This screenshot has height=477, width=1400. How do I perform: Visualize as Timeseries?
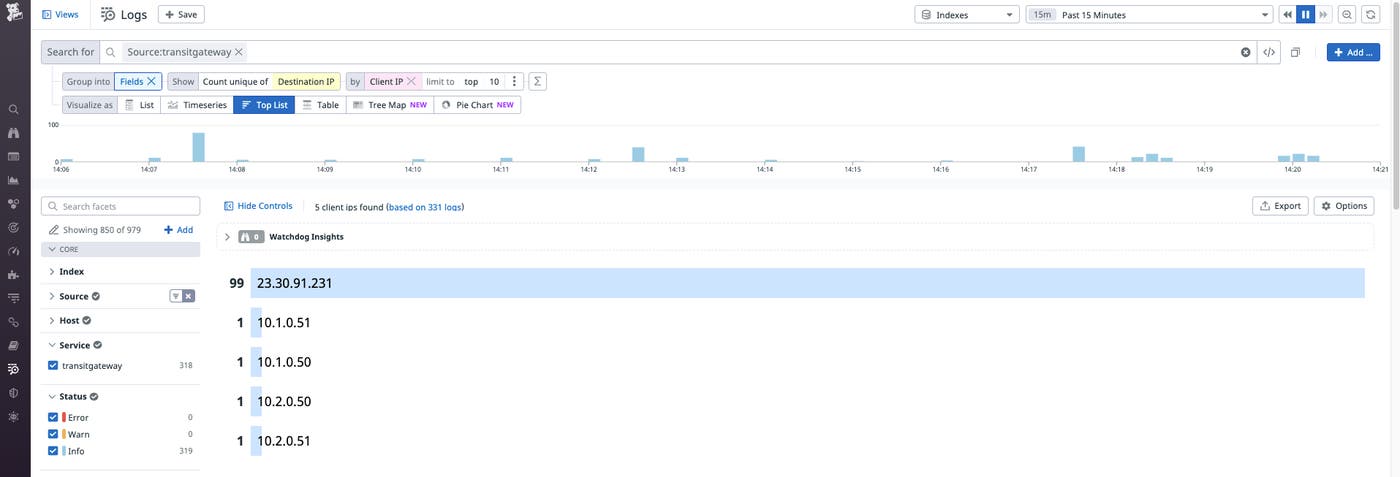(197, 105)
